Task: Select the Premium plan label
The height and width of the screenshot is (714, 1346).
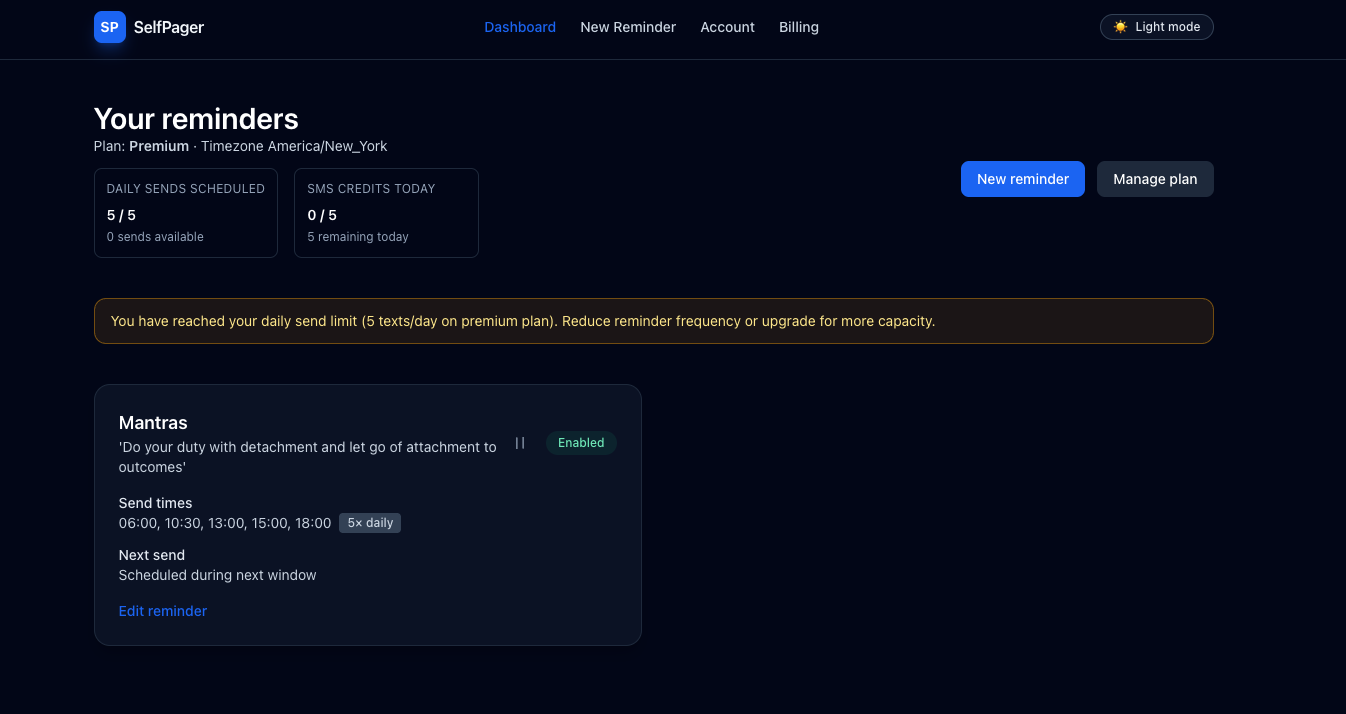Action: point(159,146)
